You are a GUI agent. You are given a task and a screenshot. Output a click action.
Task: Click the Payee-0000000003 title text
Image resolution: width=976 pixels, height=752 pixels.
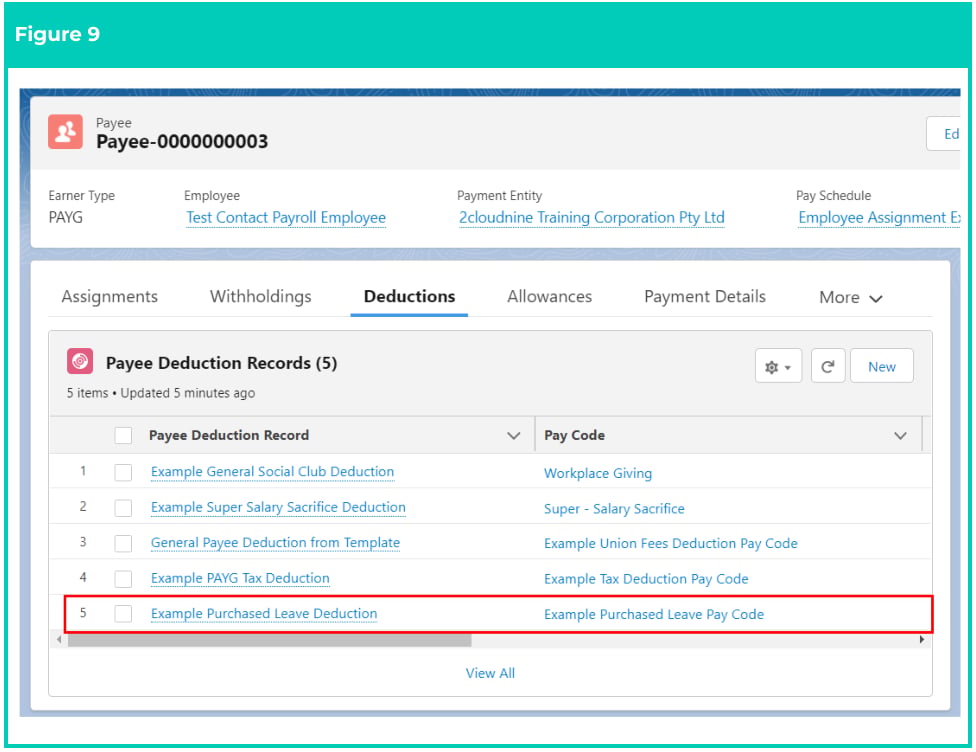[182, 141]
